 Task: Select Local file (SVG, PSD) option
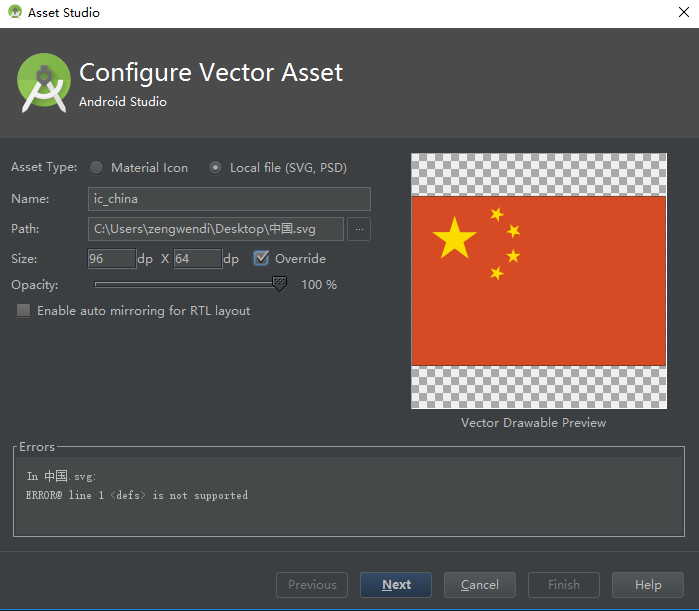(x=215, y=168)
